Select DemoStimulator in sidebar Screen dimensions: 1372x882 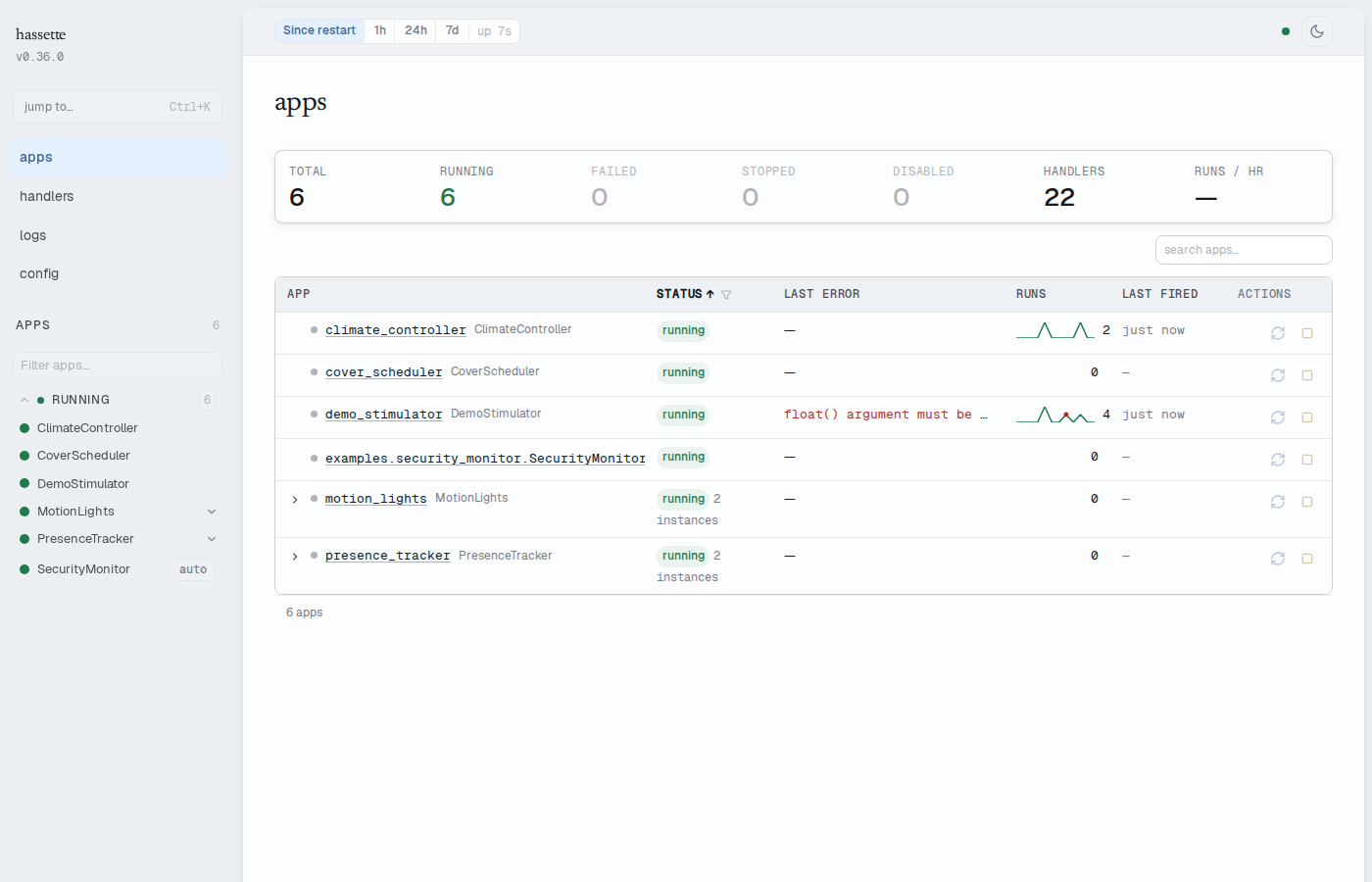(83, 484)
